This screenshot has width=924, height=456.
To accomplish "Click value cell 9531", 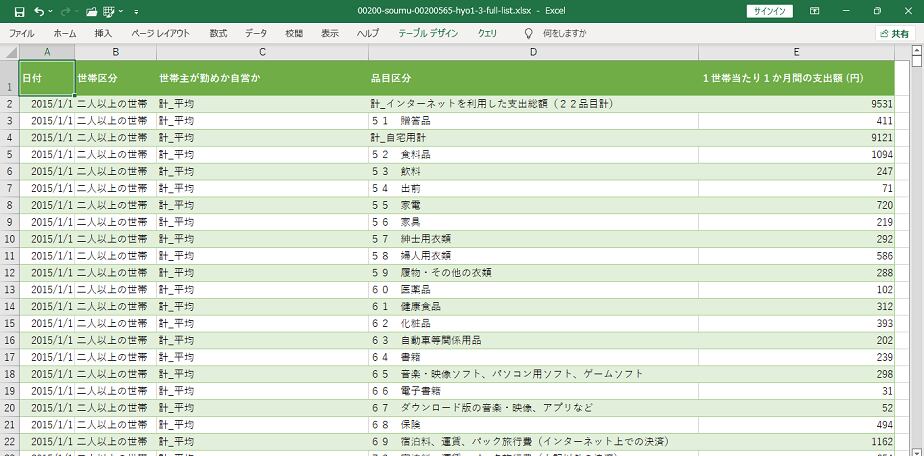I will [796, 104].
